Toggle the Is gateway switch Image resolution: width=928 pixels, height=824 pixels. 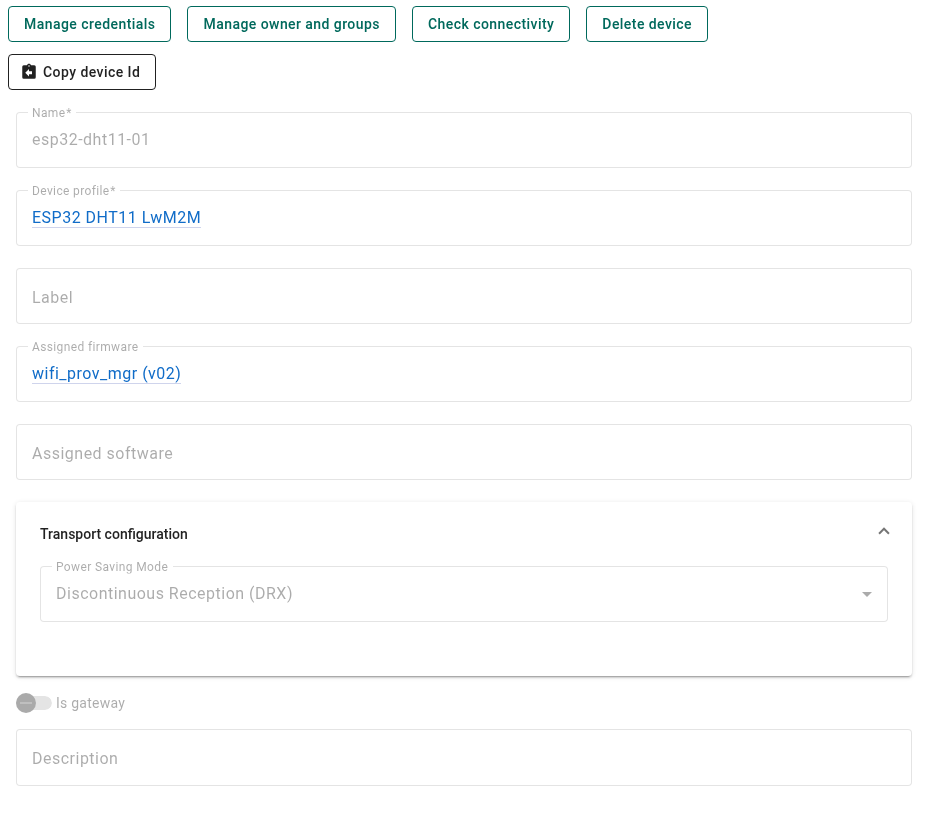(x=34, y=703)
